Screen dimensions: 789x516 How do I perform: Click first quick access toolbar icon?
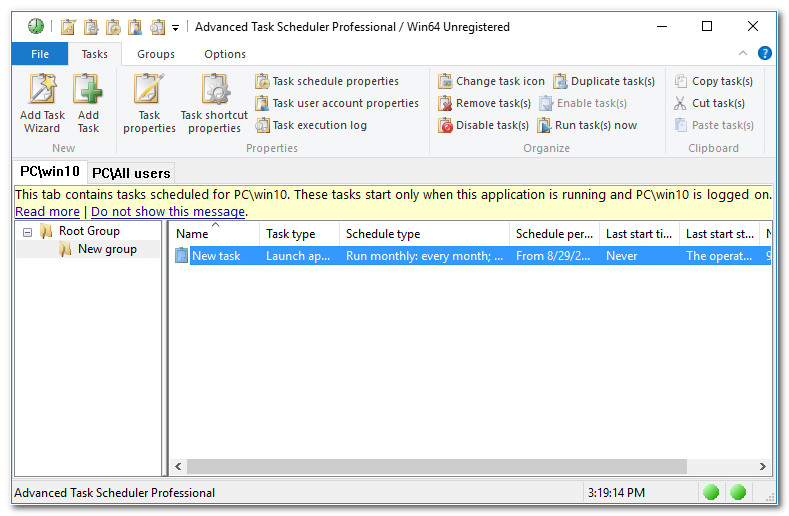click(x=68, y=27)
